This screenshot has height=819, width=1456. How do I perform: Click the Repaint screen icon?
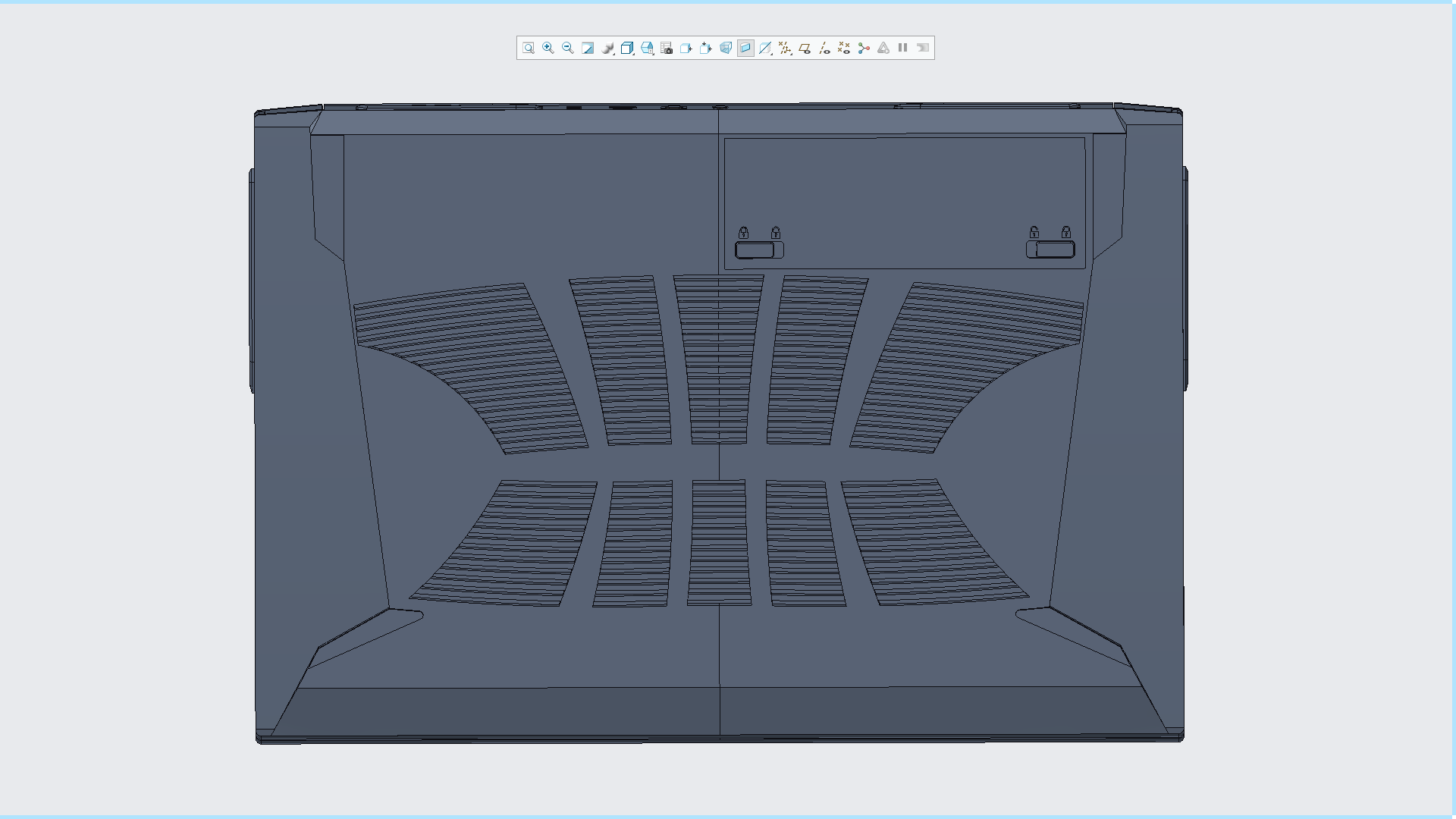tap(588, 48)
